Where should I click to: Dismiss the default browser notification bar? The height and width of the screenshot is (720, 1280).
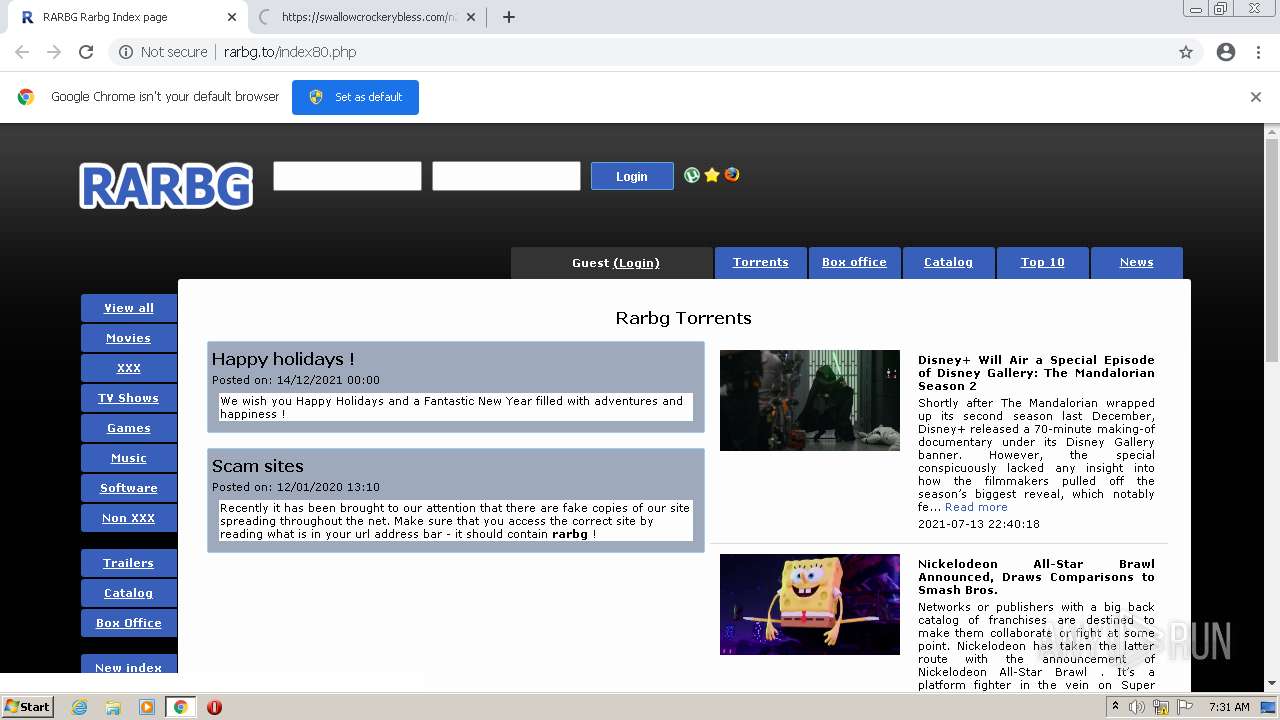(1256, 97)
